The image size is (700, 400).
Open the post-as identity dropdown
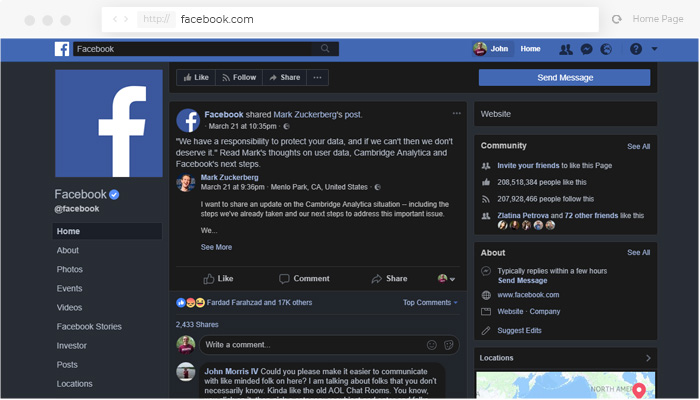coord(446,279)
